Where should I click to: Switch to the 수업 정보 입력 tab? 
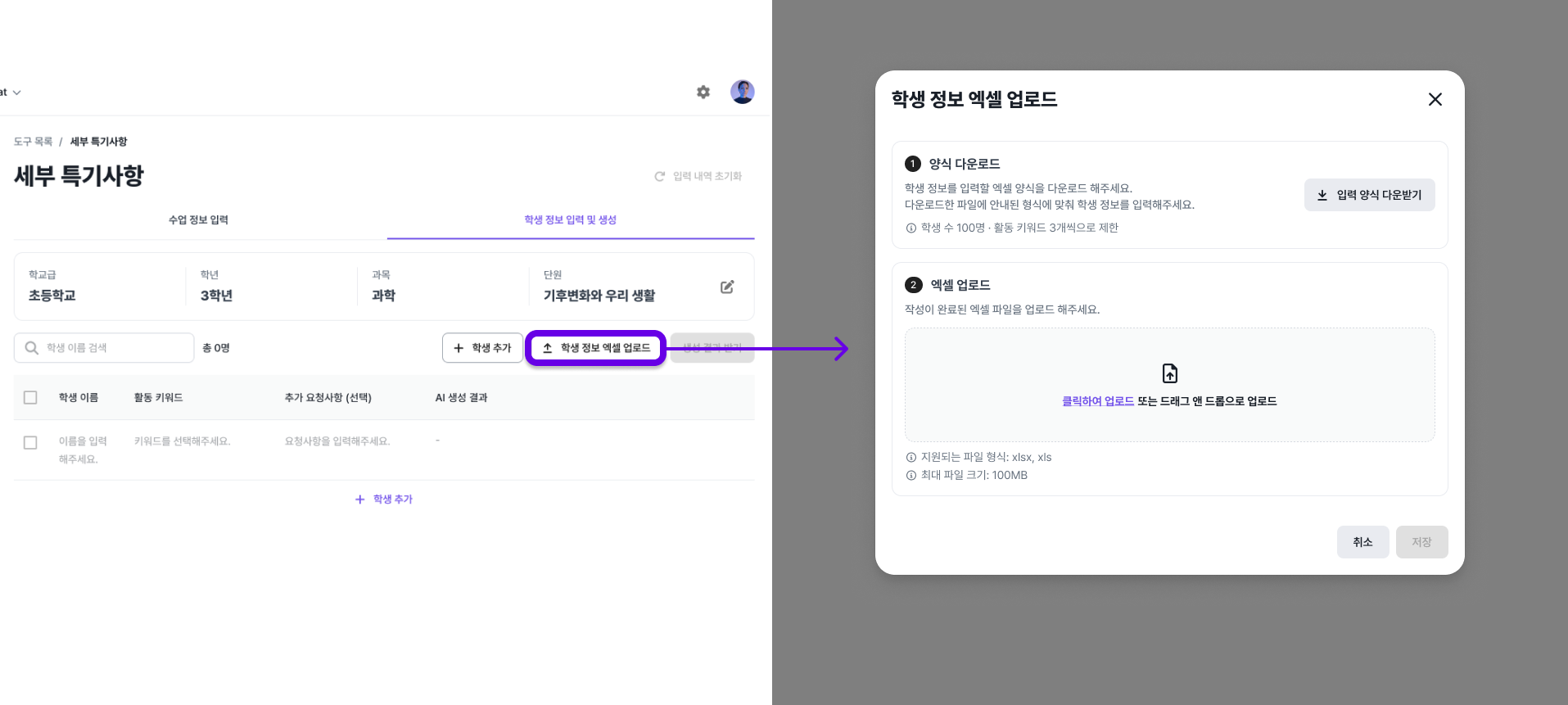pos(198,219)
